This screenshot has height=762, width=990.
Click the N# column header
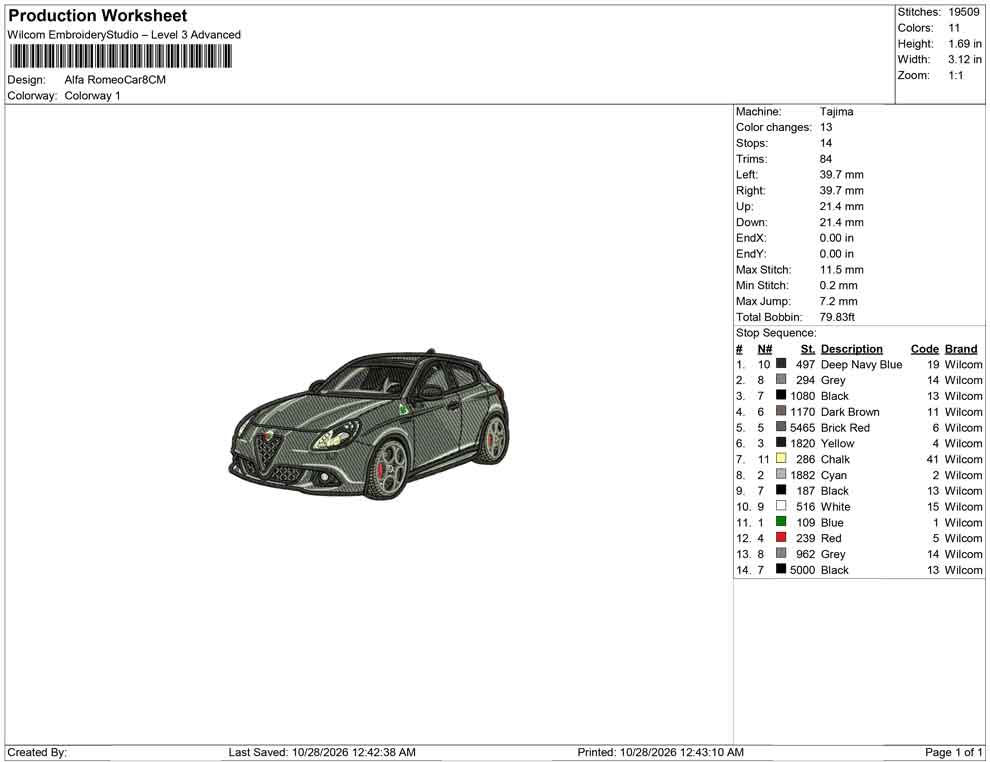[x=765, y=348]
